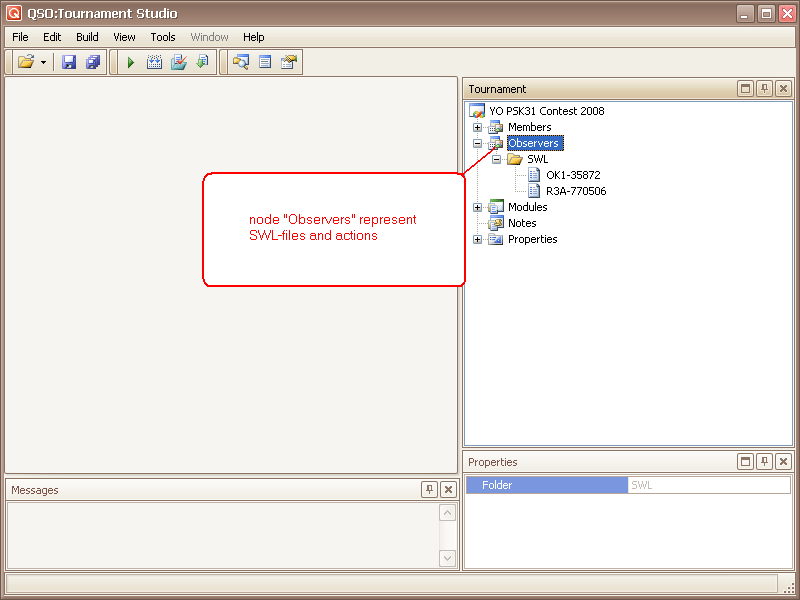Click the Open folder toolbar icon
Screen dimensions: 800x600
[26, 62]
